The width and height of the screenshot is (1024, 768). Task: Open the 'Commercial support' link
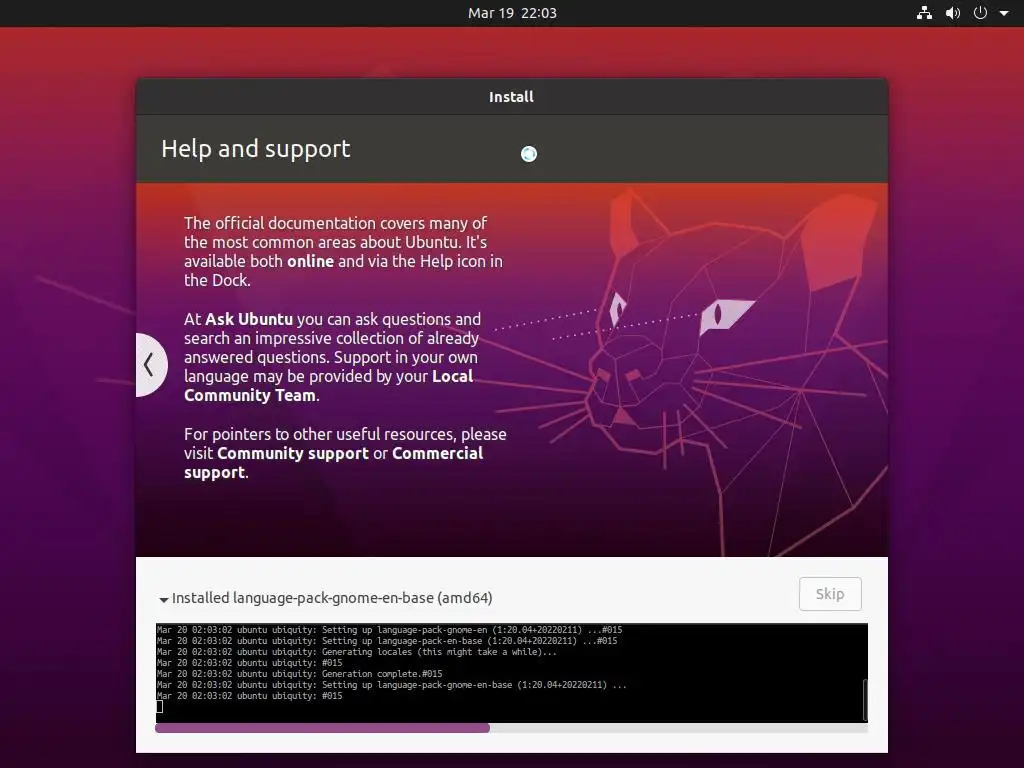pyautogui.click(x=333, y=462)
